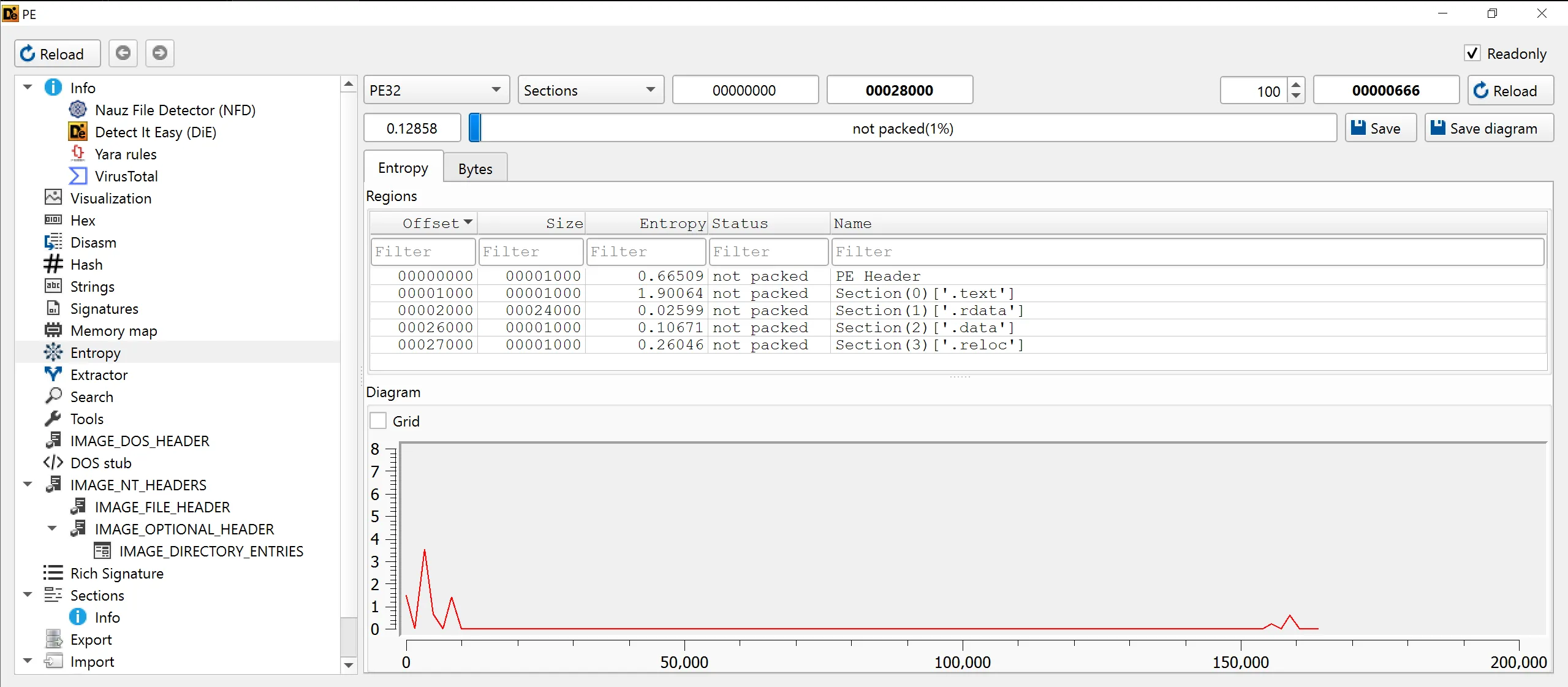This screenshot has height=687, width=1568.
Task: Open the Nauz File Detector icon
Action: [78, 110]
